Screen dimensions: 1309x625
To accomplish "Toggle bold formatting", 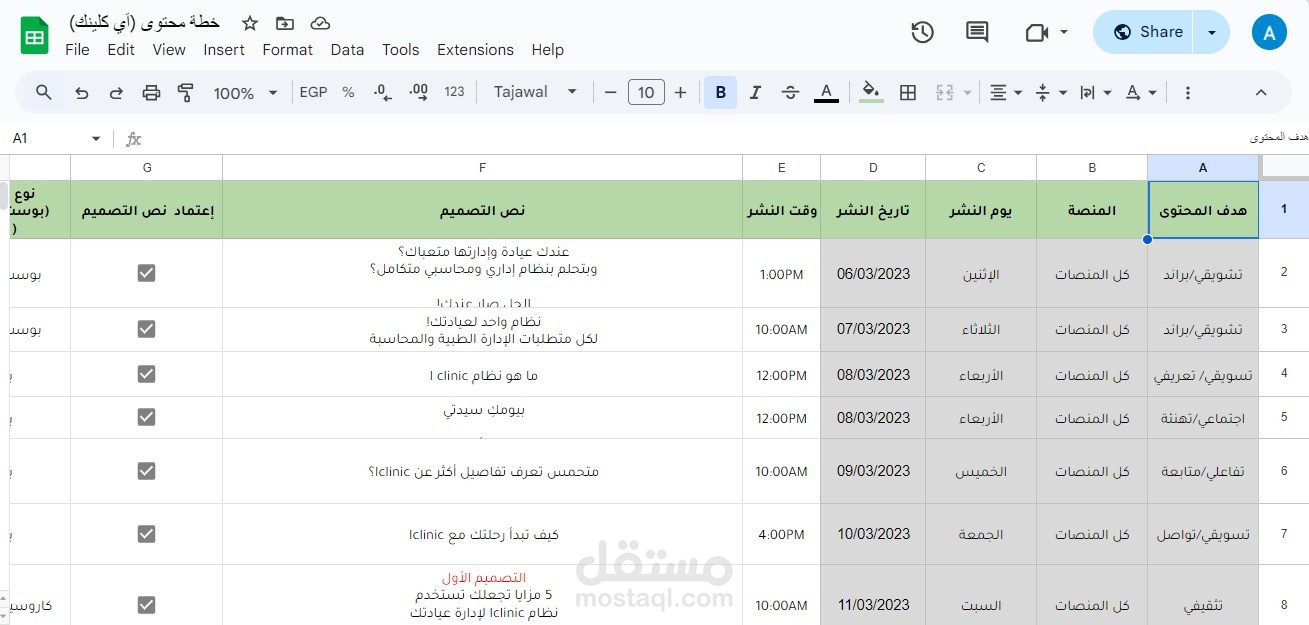I will 720,93.
